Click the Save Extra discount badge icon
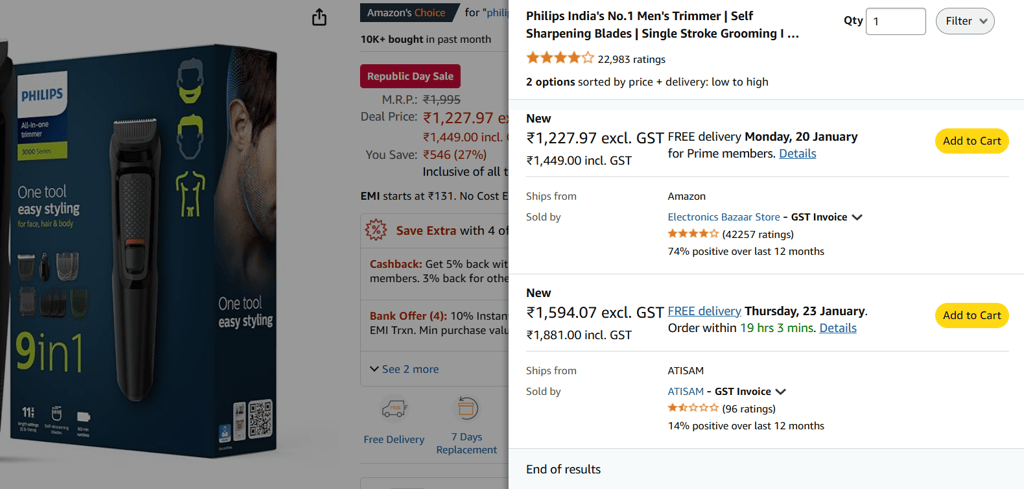 point(376,230)
